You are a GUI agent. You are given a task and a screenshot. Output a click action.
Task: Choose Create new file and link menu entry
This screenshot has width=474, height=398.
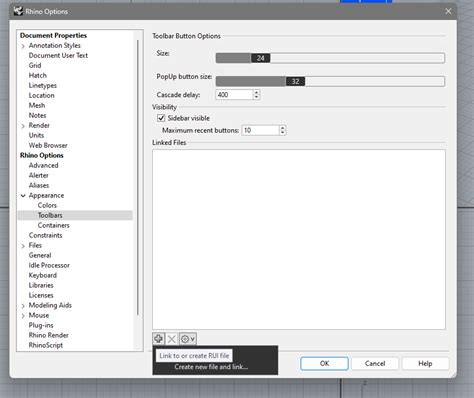pyautogui.click(x=211, y=367)
